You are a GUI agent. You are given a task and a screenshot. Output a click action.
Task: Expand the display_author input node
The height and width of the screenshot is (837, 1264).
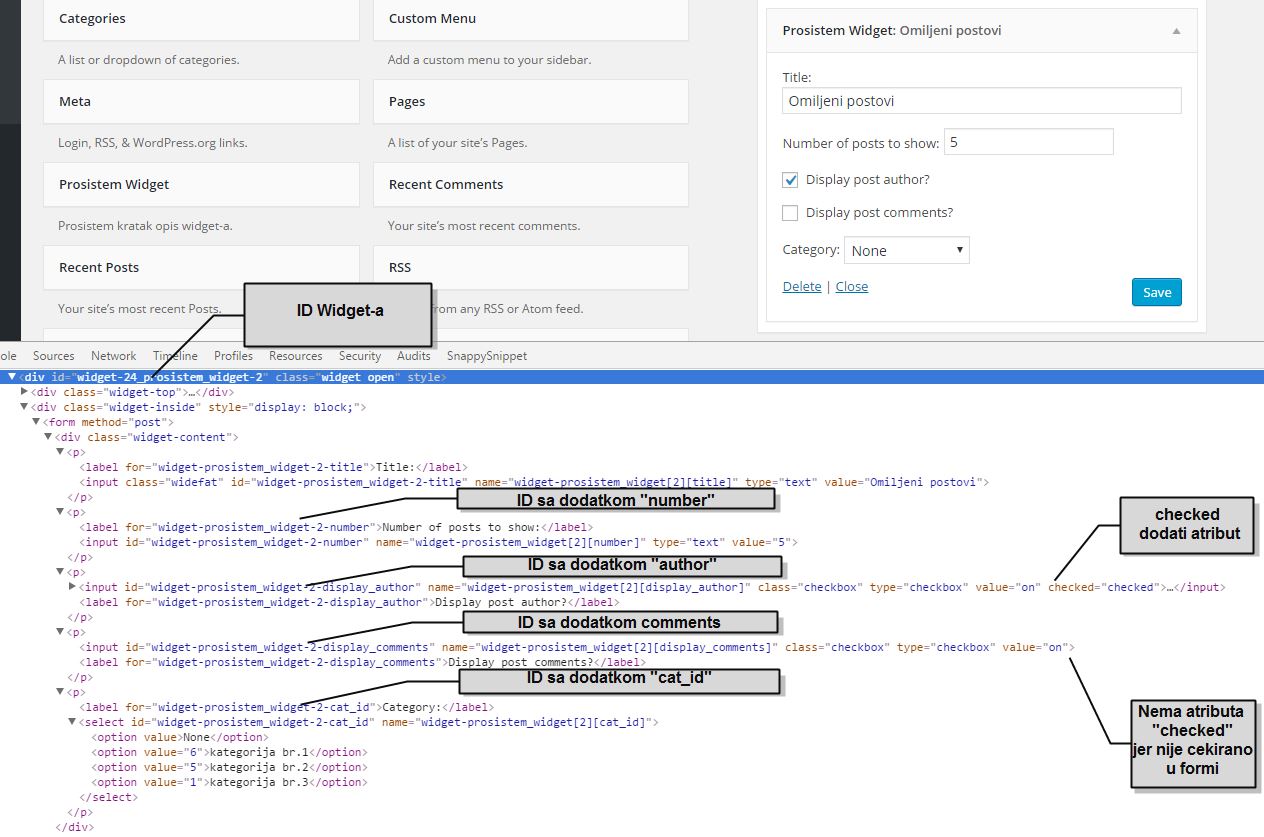coord(72,587)
